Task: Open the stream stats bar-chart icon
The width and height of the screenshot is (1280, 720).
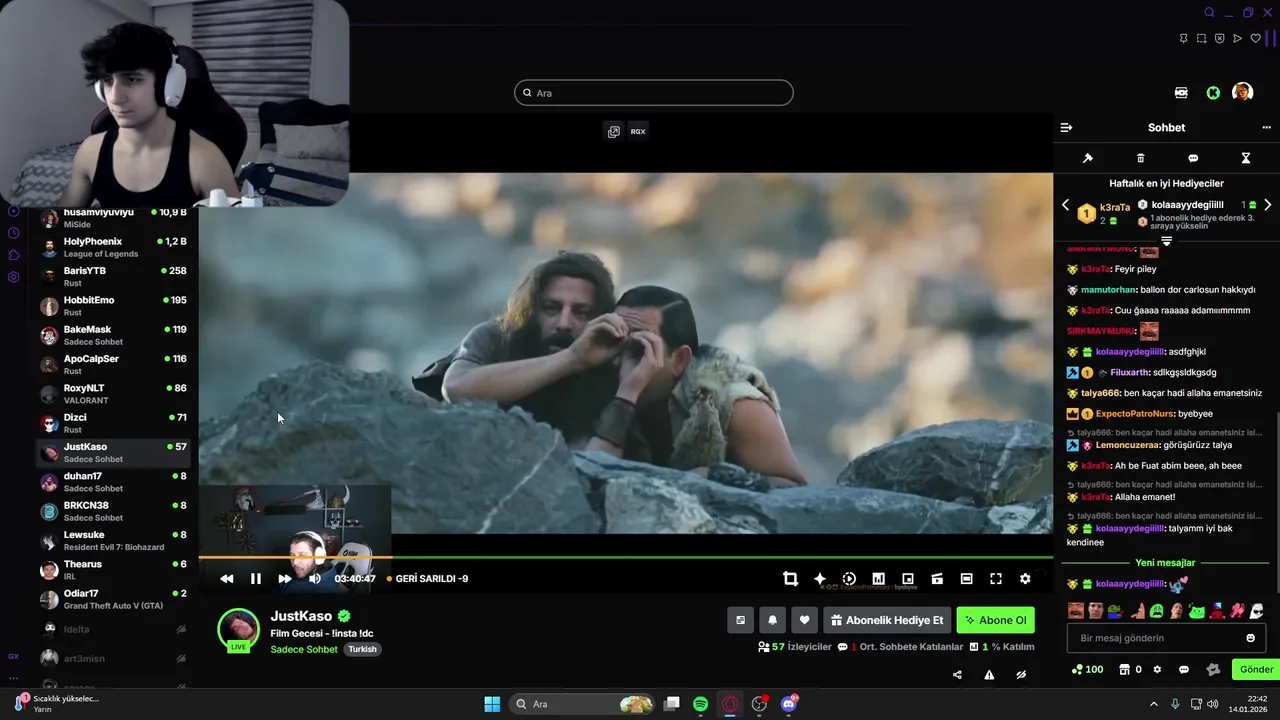Action: (x=878, y=578)
